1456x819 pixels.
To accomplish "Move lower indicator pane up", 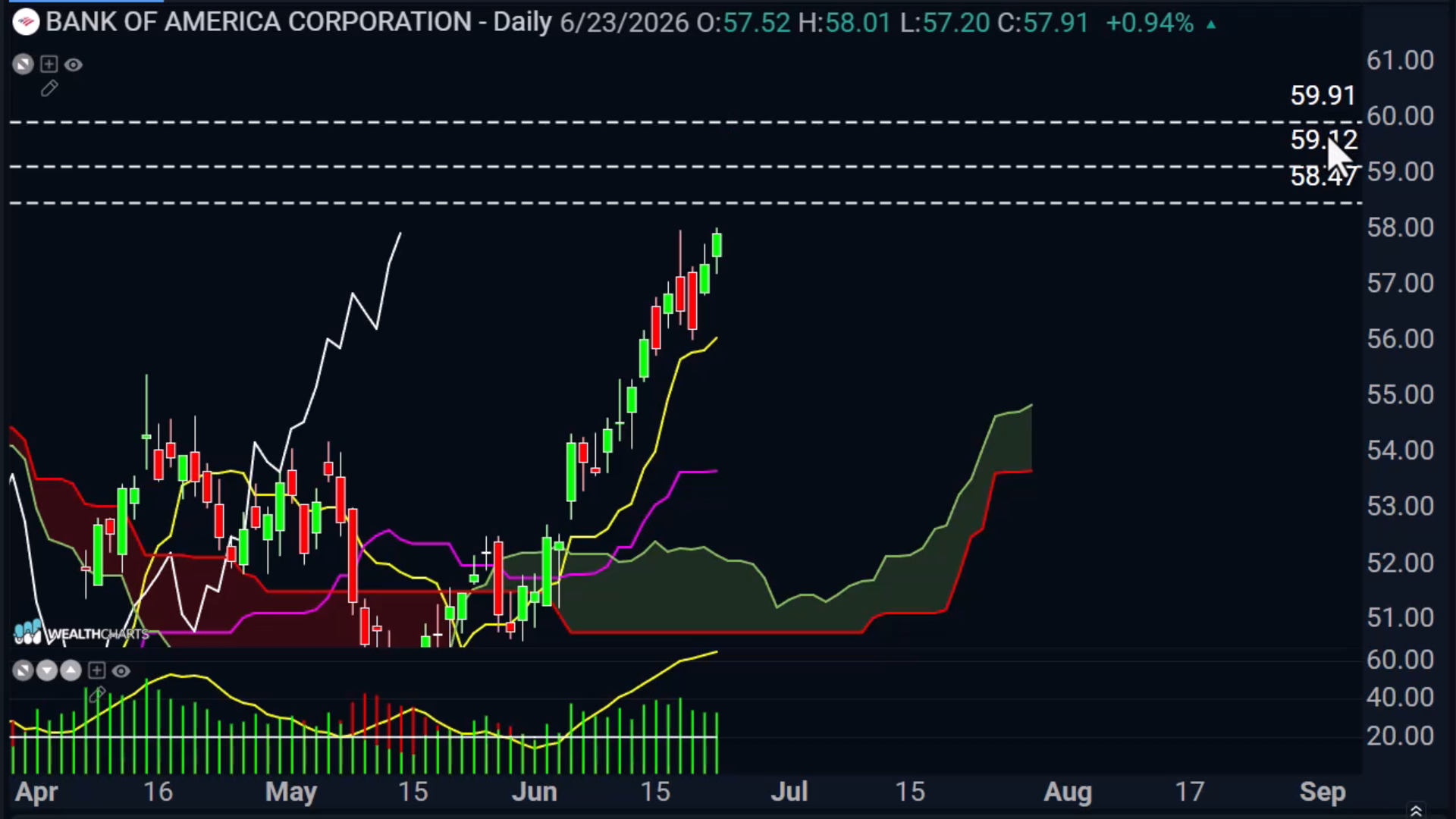I will (x=71, y=670).
